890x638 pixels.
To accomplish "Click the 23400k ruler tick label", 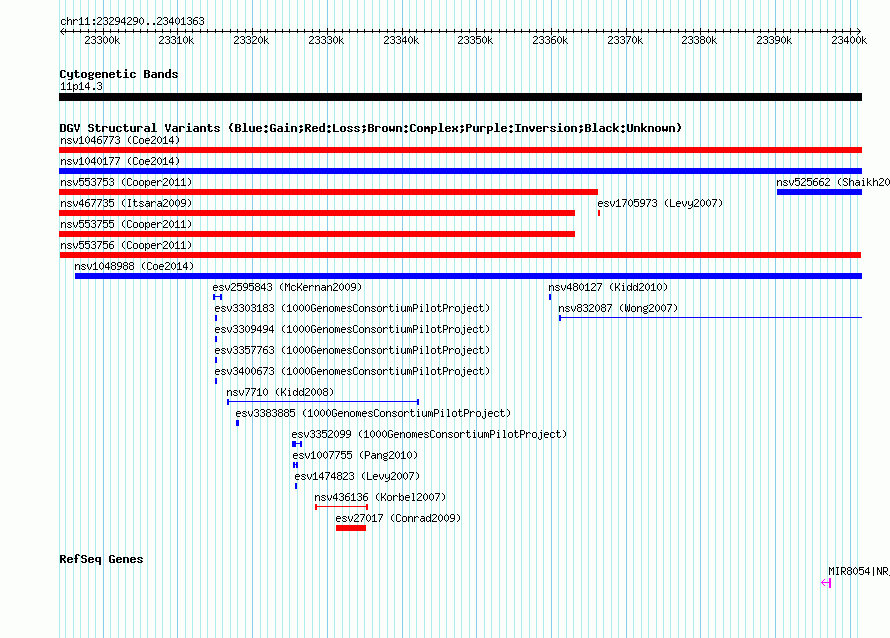I will pos(849,40).
